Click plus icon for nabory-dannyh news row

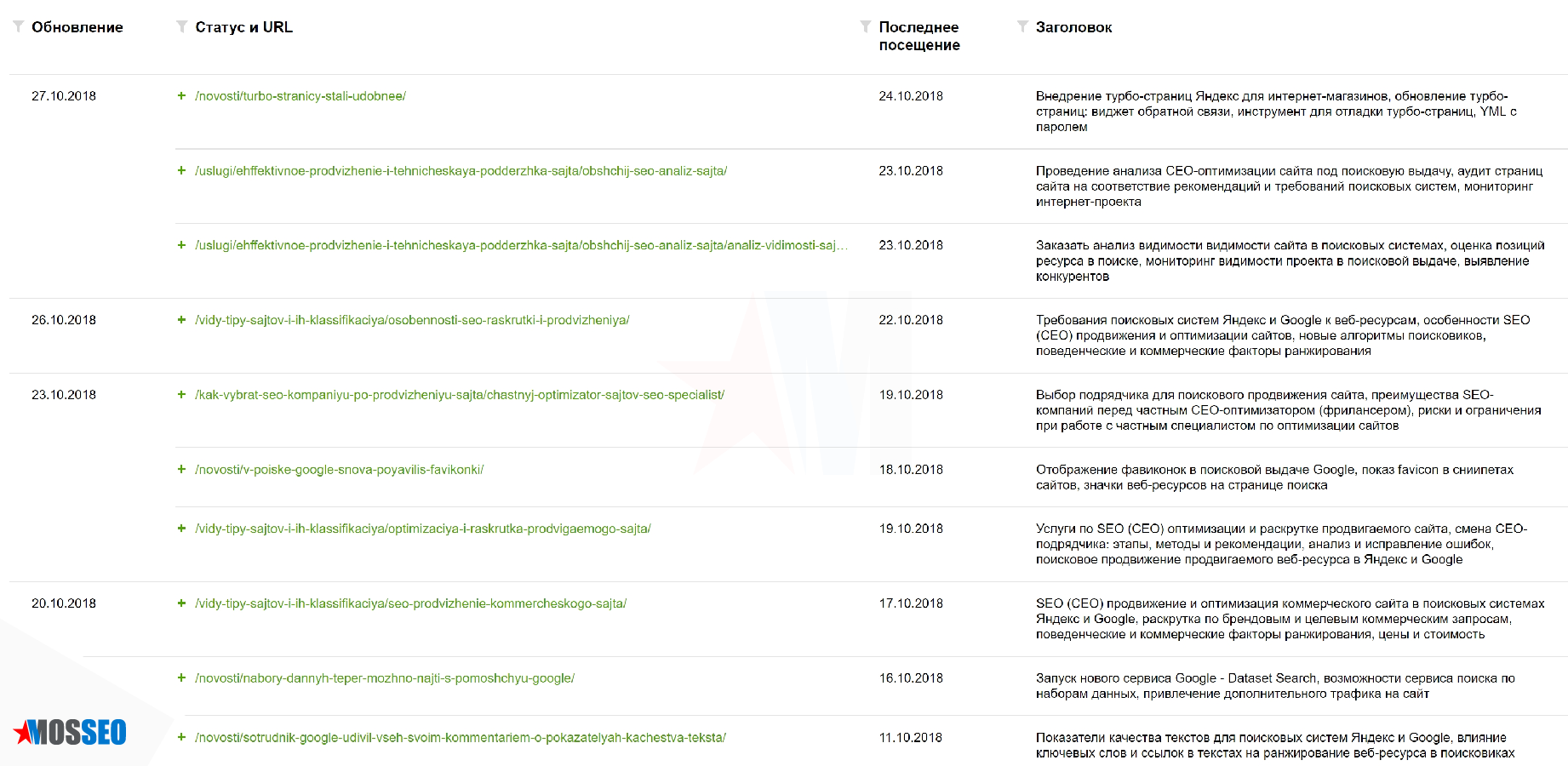(181, 678)
